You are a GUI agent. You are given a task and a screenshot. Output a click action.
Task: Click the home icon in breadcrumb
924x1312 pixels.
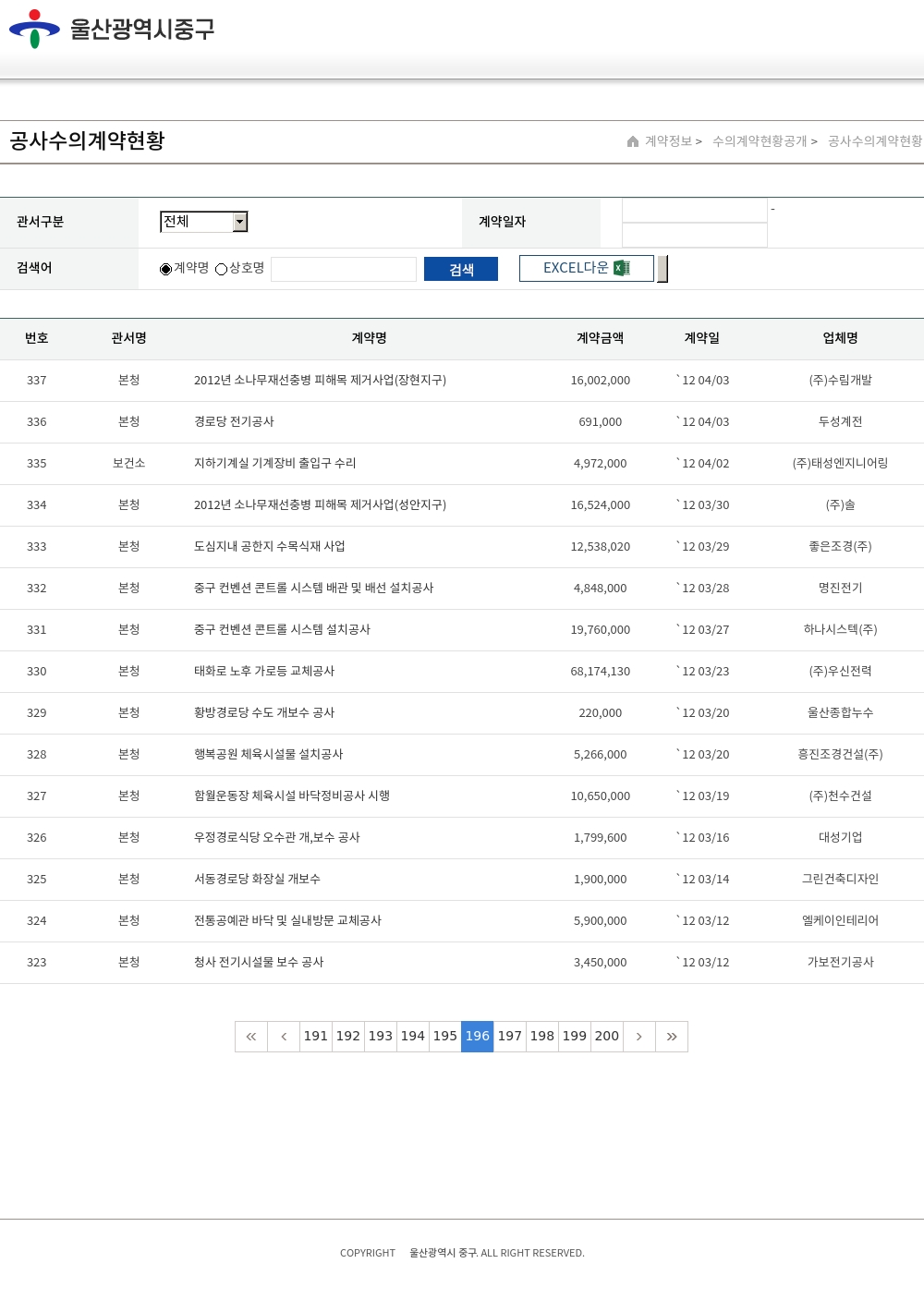pyautogui.click(x=633, y=141)
